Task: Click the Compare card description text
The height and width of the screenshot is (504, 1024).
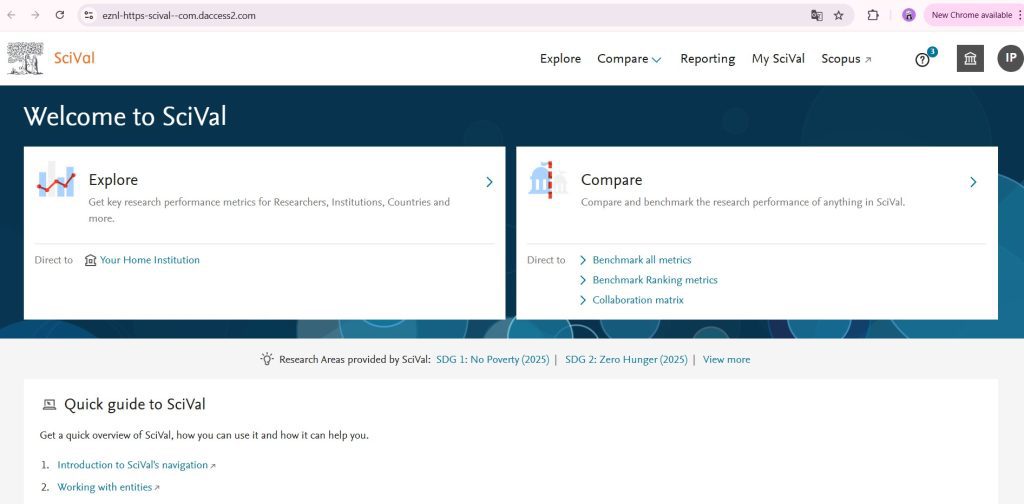Action: click(x=743, y=202)
